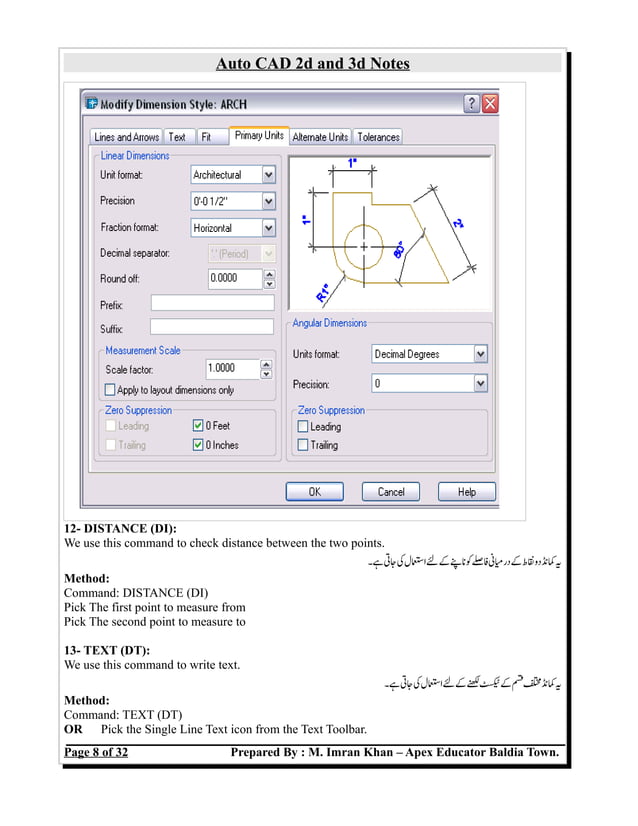Decrease Round off with down arrow

(x=270, y=283)
